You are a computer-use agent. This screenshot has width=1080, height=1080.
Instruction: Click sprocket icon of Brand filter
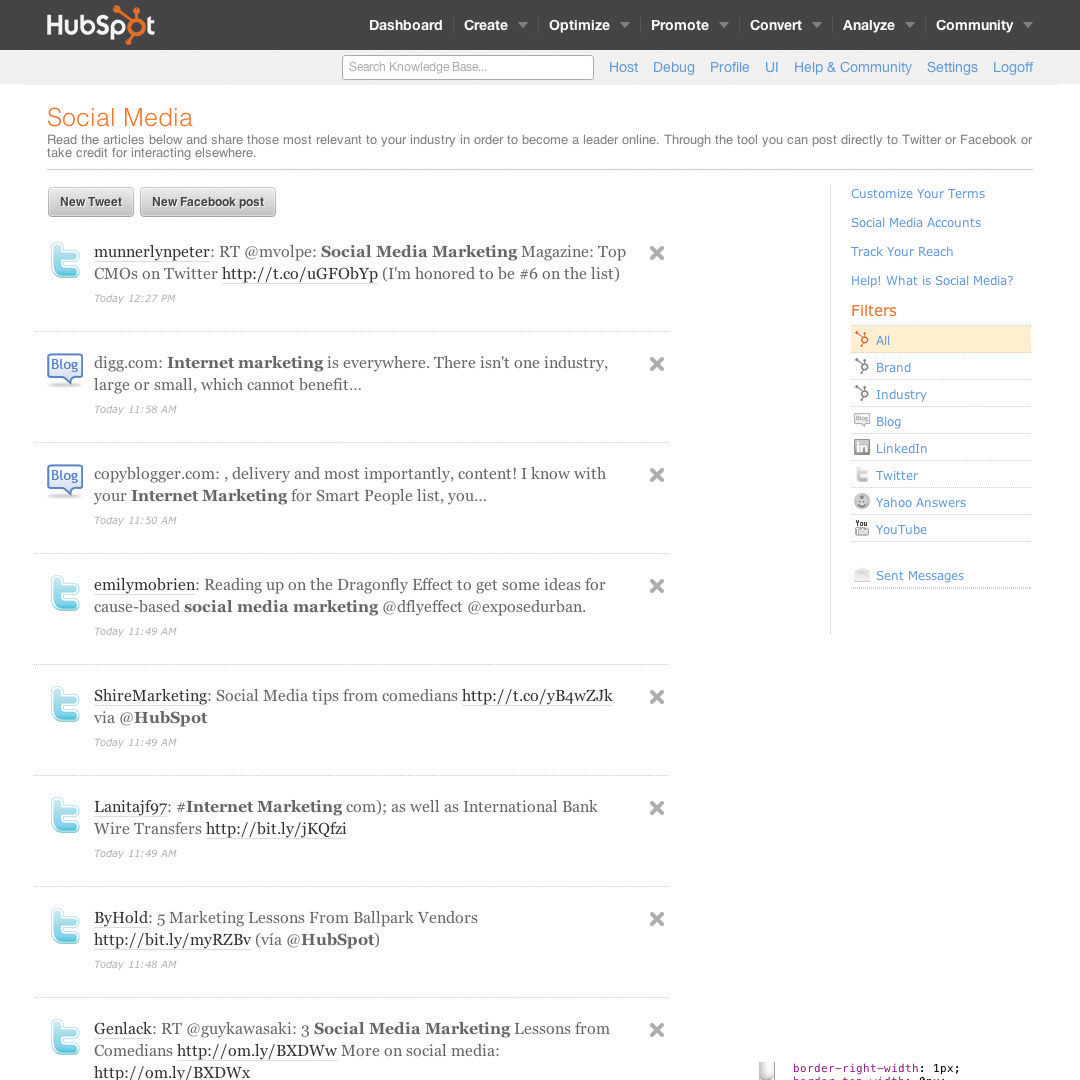[x=862, y=366]
